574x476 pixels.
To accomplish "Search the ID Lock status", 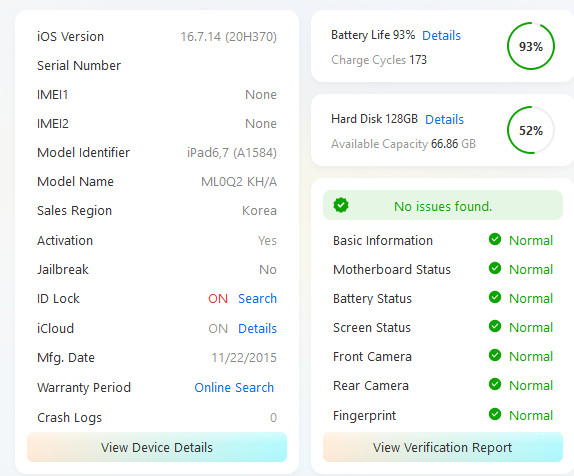I will tap(257, 298).
